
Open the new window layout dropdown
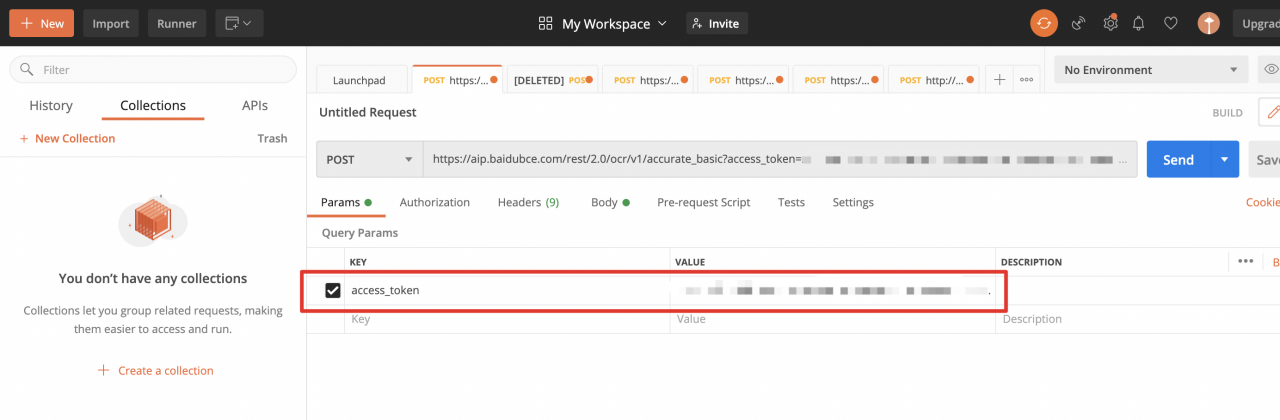[x=238, y=23]
